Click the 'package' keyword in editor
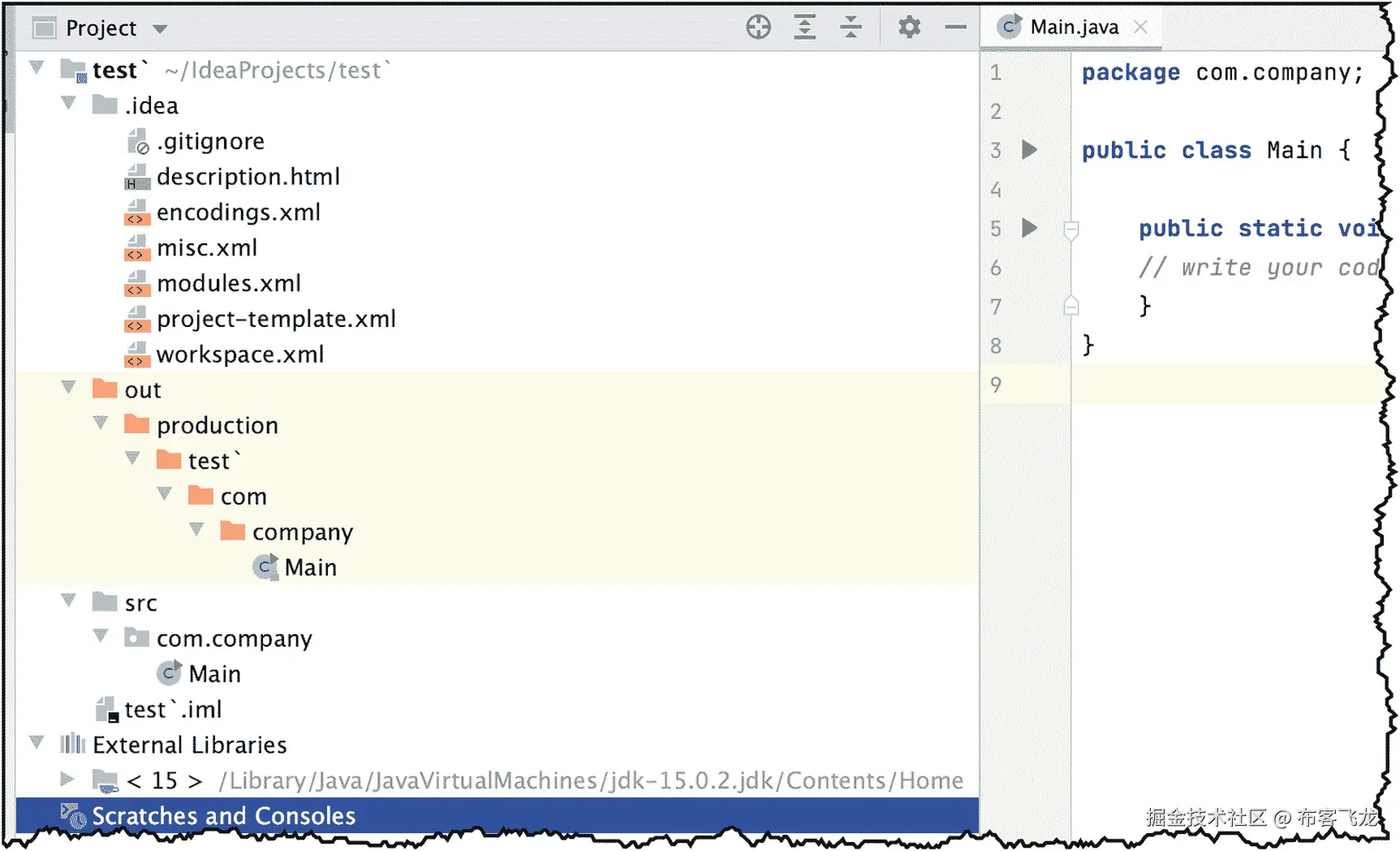 1131,72
